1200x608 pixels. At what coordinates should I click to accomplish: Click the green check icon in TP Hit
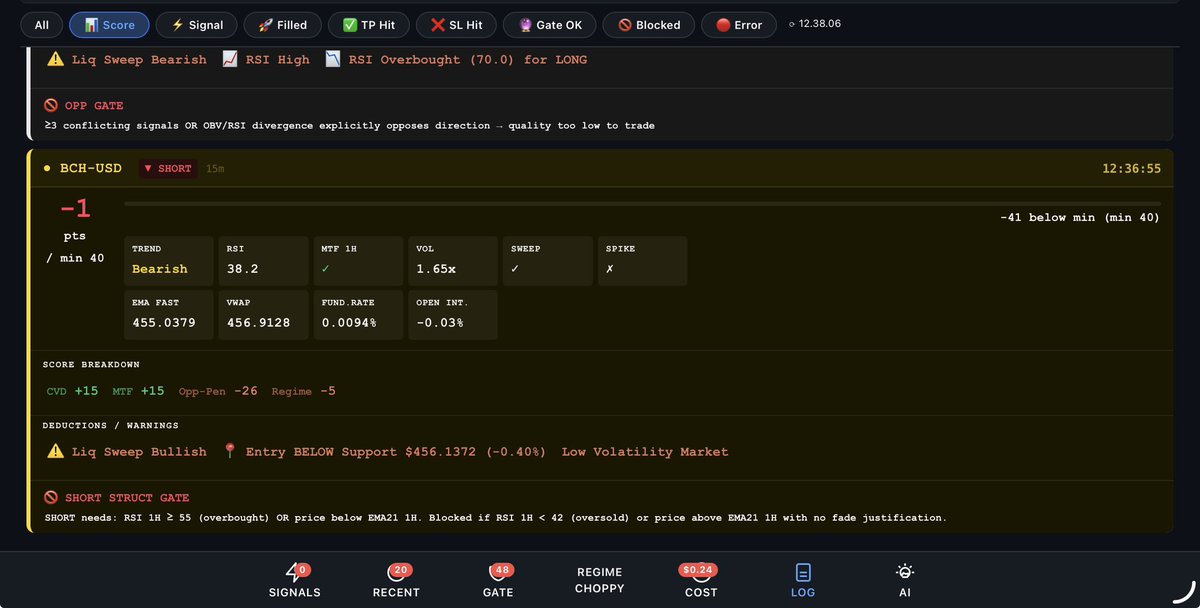click(x=350, y=25)
